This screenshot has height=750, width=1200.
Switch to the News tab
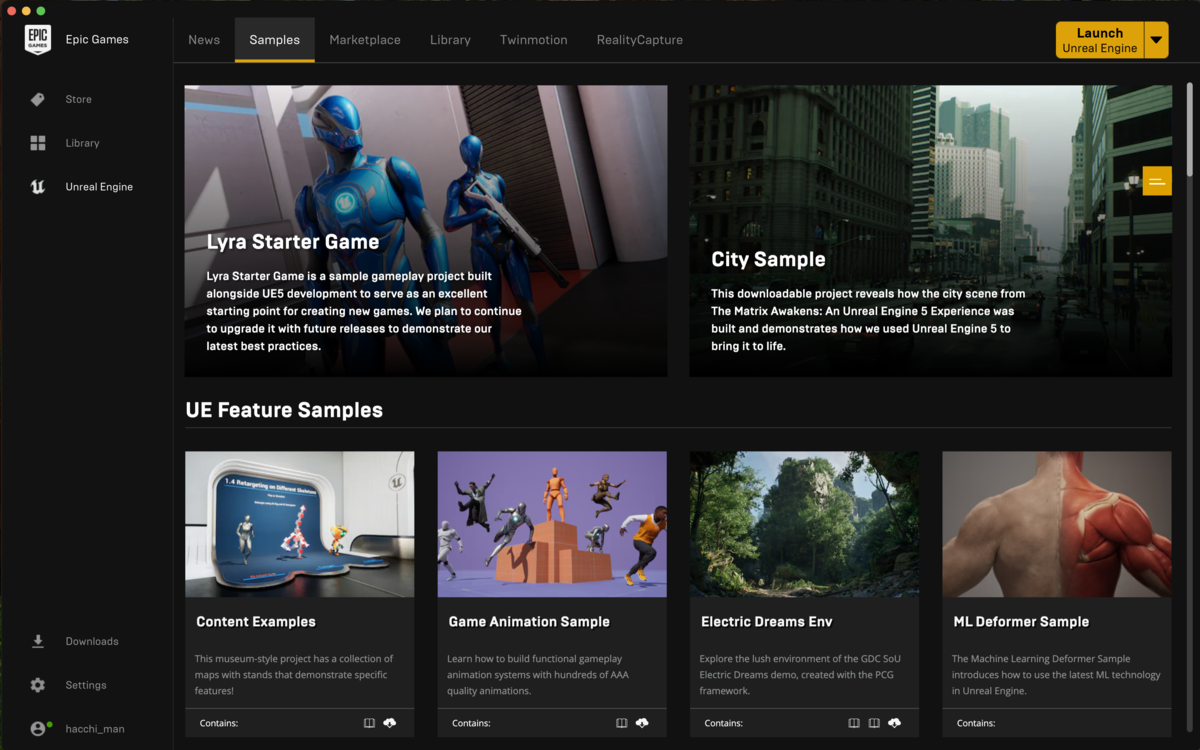[204, 40]
